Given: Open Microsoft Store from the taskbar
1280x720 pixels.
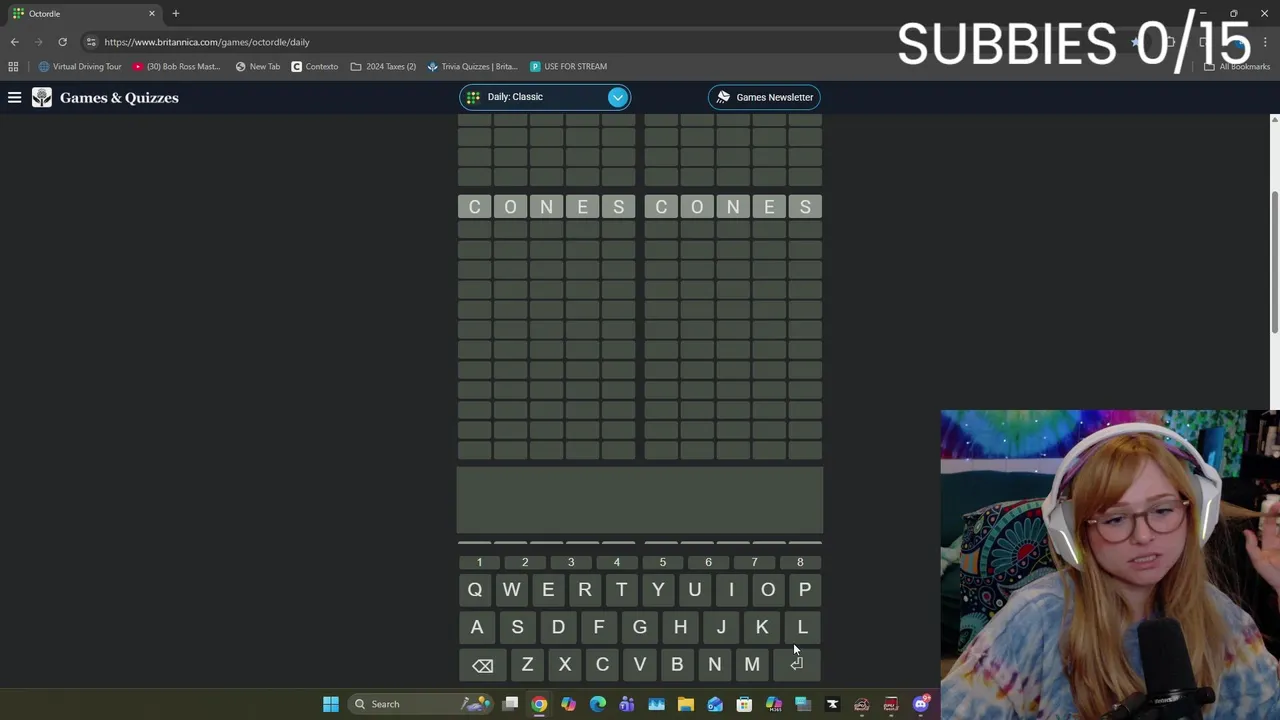Looking at the screenshot, I should click(x=744, y=704).
